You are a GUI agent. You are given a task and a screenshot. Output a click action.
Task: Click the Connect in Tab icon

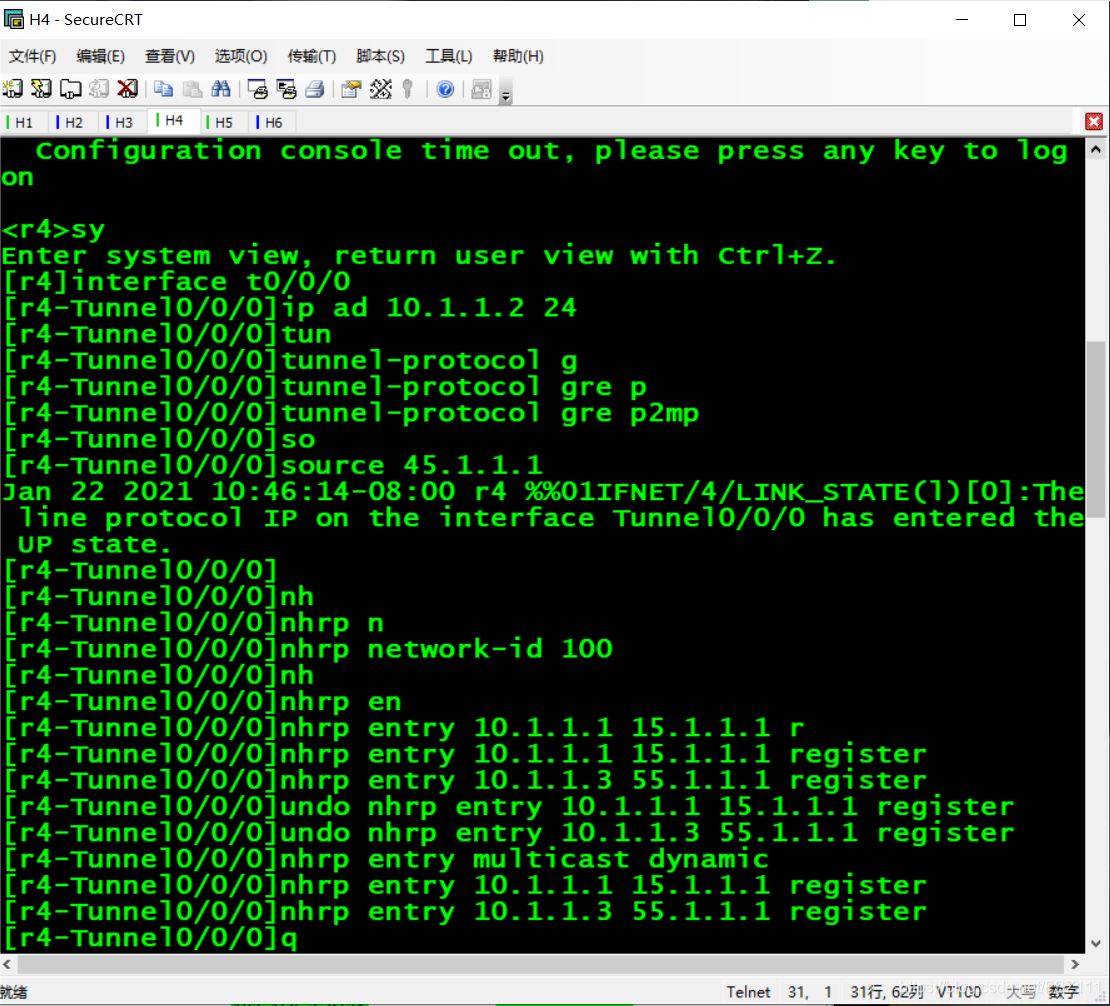click(70, 88)
